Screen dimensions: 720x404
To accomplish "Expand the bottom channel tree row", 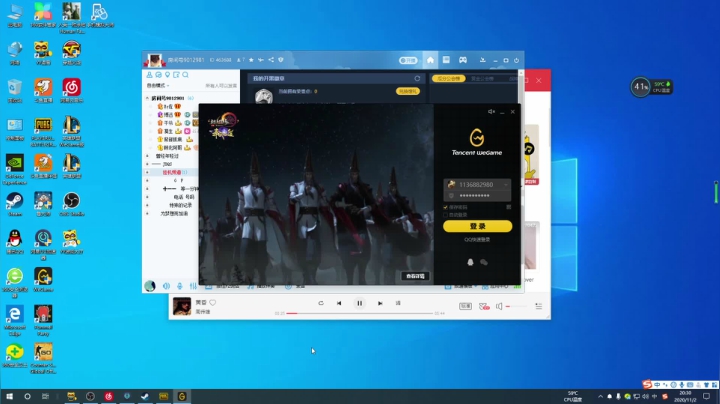I will click(x=147, y=213).
